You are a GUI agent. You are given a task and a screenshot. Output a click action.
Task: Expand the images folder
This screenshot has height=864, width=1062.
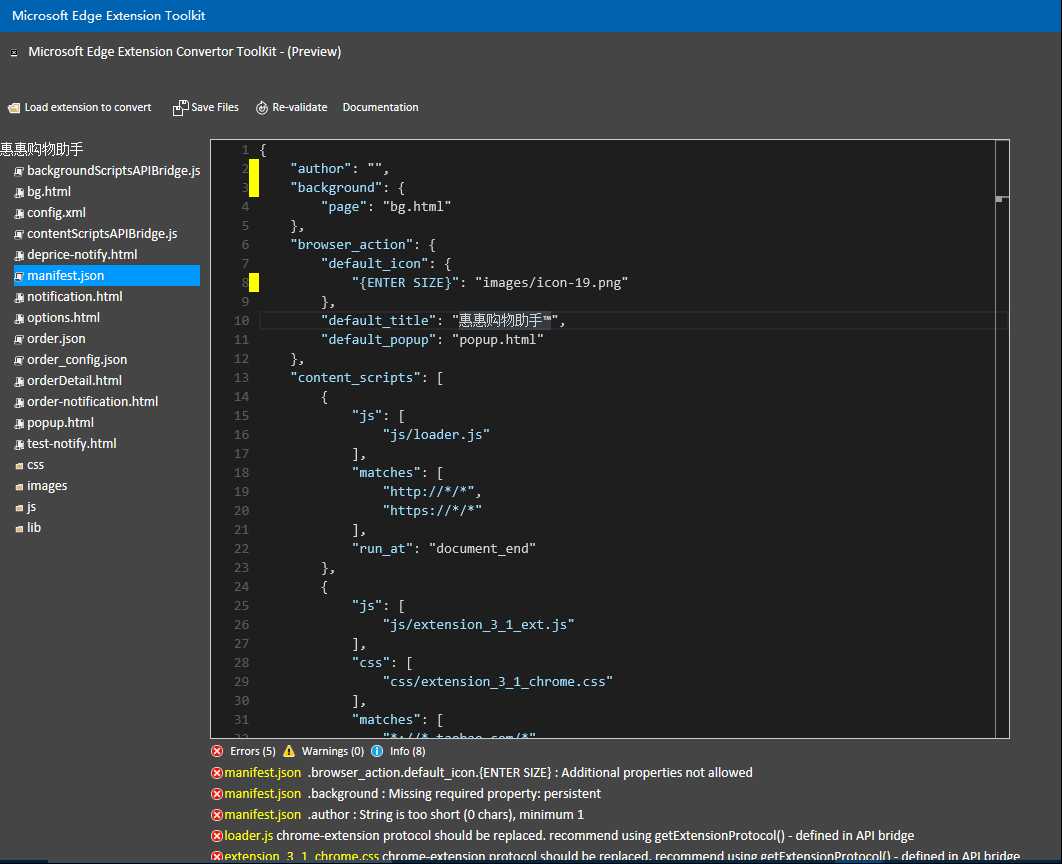point(47,485)
